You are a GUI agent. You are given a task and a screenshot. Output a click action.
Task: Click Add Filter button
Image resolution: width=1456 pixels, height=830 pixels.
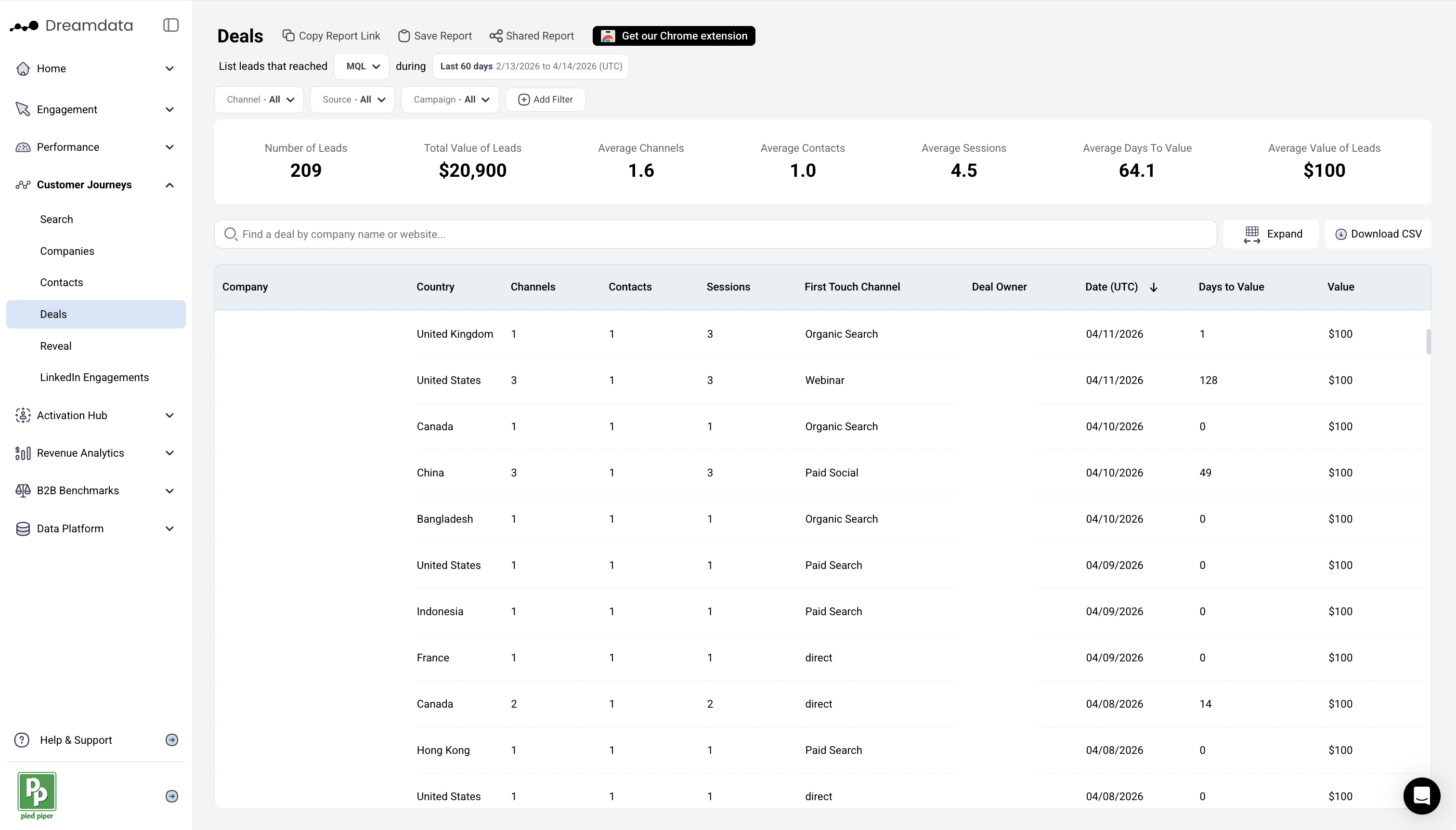click(x=545, y=100)
